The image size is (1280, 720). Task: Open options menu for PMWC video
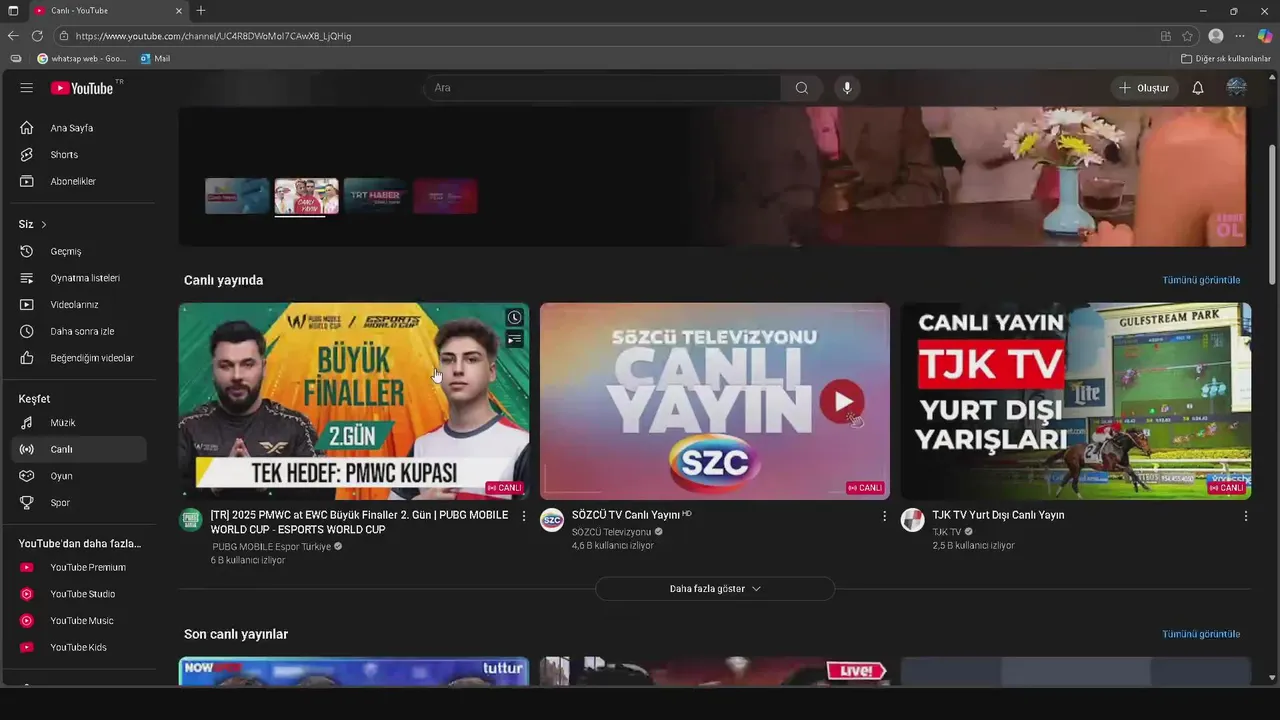tap(523, 516)
